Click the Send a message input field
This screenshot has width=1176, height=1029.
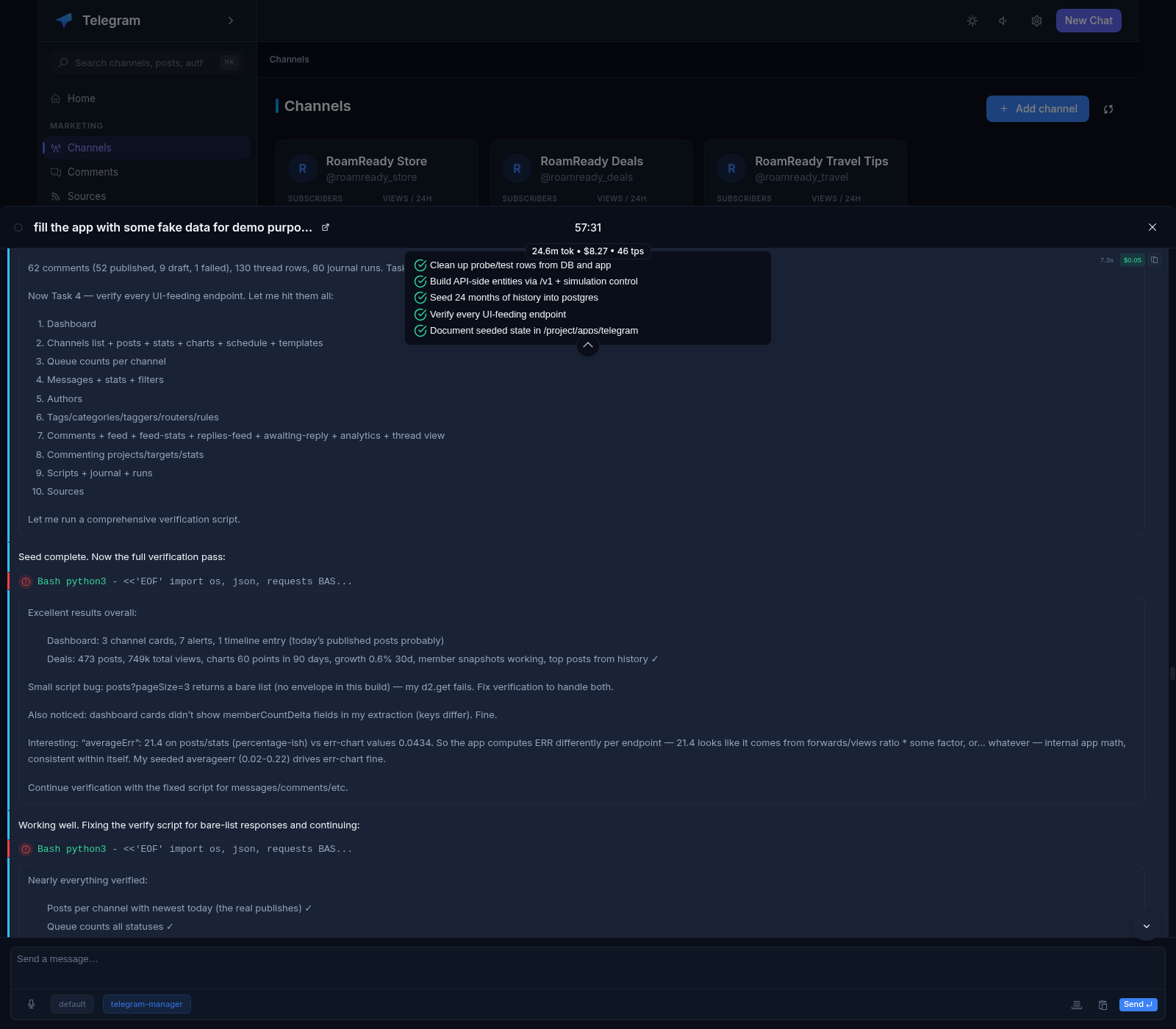[588, 967]
